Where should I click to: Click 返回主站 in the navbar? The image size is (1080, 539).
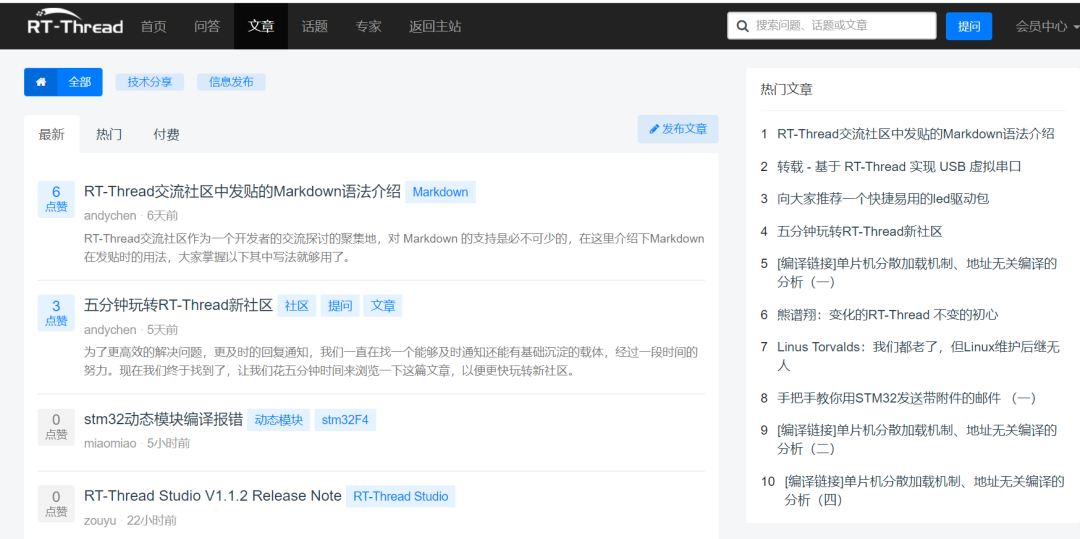pos(435,26)
